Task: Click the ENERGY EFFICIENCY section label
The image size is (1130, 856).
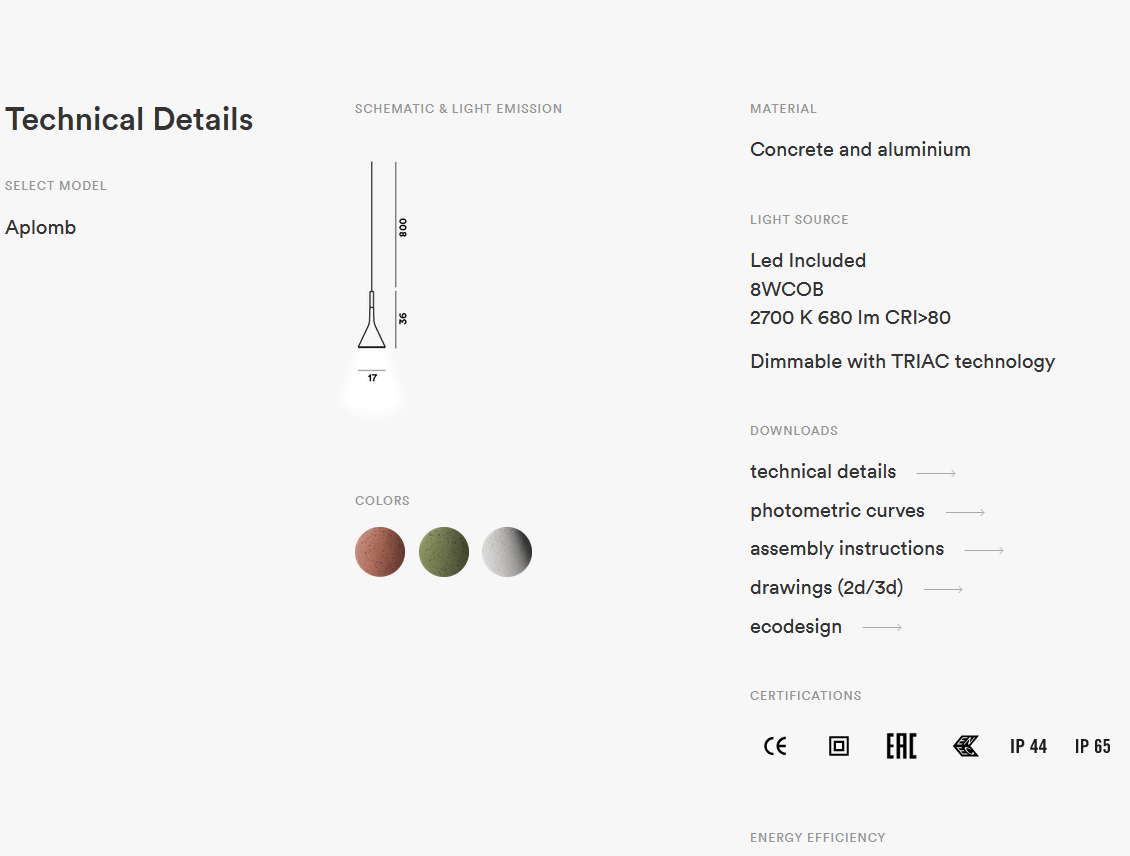Action: [x=818, y=838]
